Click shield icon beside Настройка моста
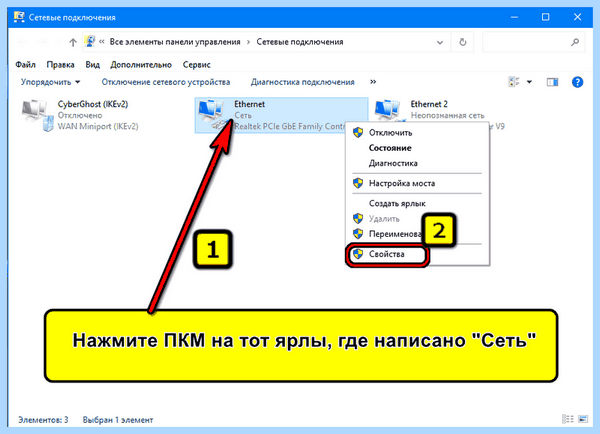The height and width of the screenshot is (434, 600). pyautogui.click(x=358, y=183)
